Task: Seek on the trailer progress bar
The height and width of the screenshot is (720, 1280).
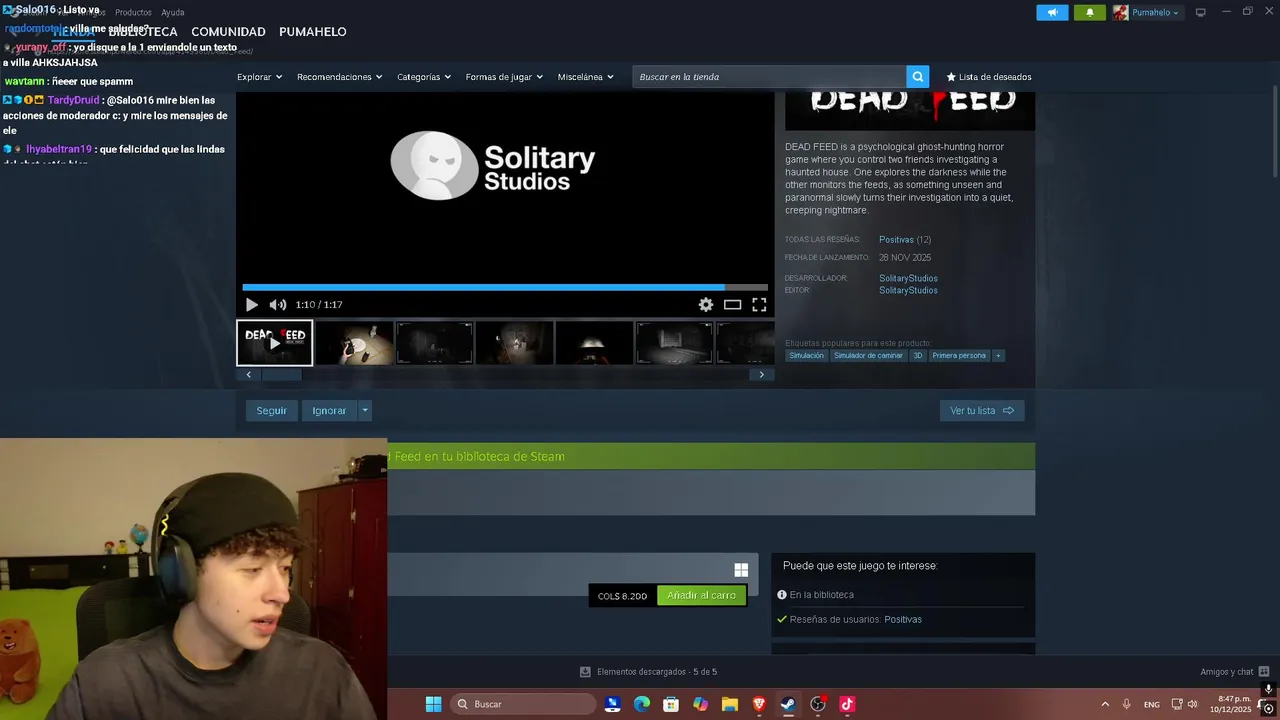Action: (x=505, y=288)
